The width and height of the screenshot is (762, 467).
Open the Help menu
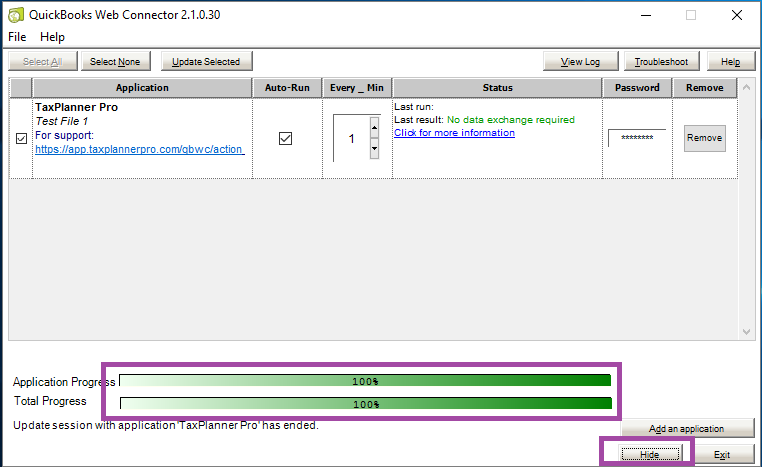52,37
